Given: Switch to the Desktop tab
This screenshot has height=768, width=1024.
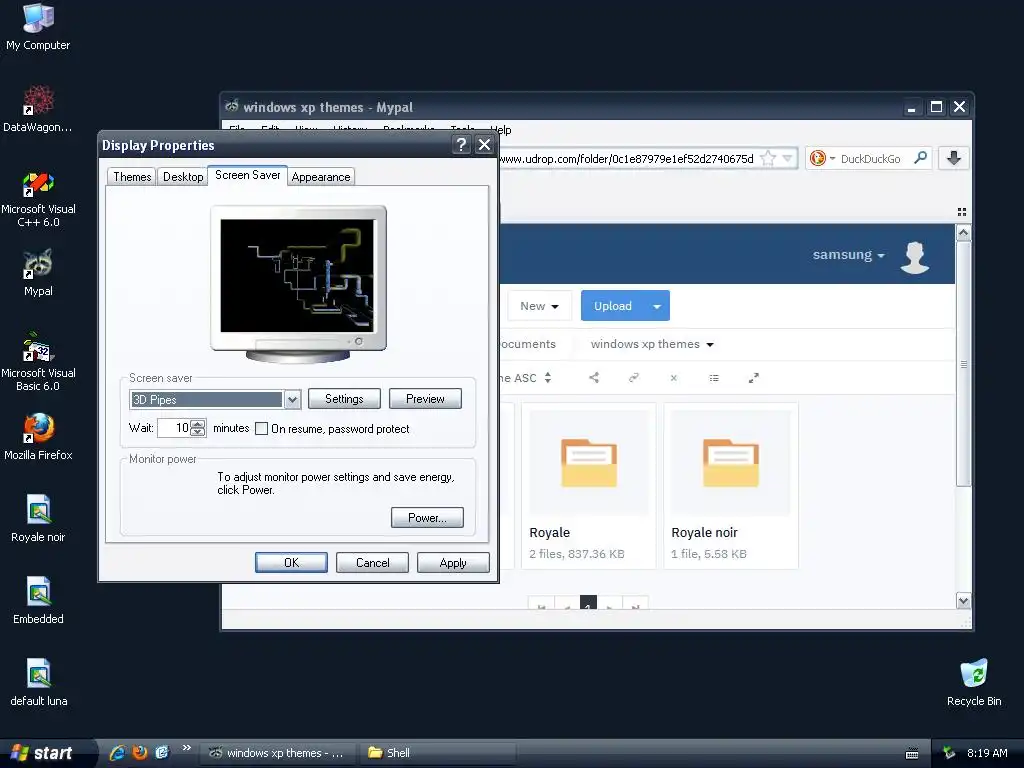Looking at the screenshot, I should pyautogui.click(x=183, y=177).
